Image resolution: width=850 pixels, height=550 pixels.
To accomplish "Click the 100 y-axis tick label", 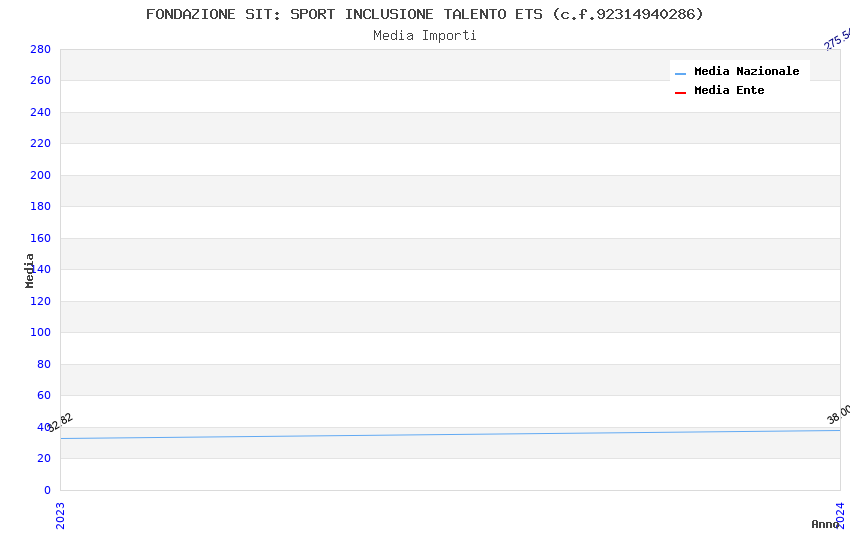I will [40, 332].
